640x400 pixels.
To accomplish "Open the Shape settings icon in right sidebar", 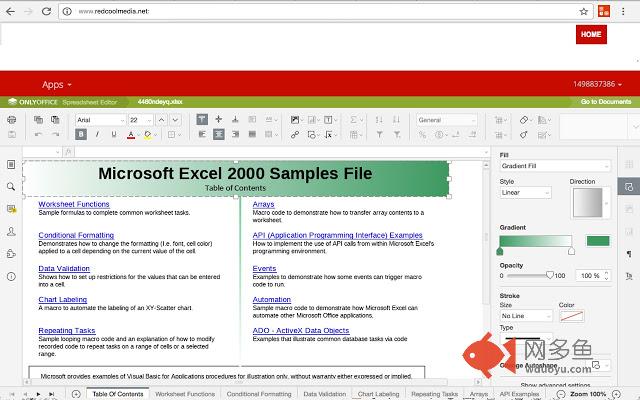I will (629, 187).
